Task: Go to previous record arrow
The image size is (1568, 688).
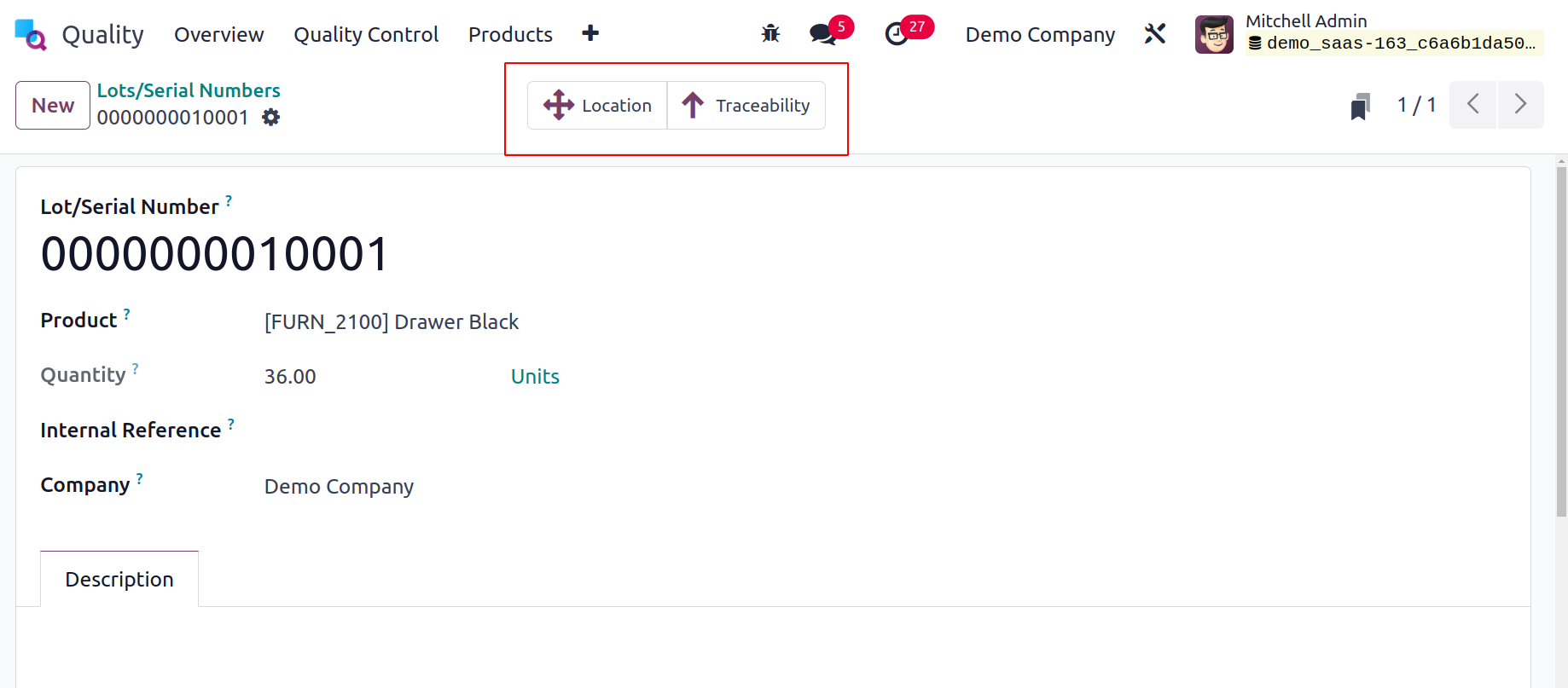Action: click(x=1473, y=105)
